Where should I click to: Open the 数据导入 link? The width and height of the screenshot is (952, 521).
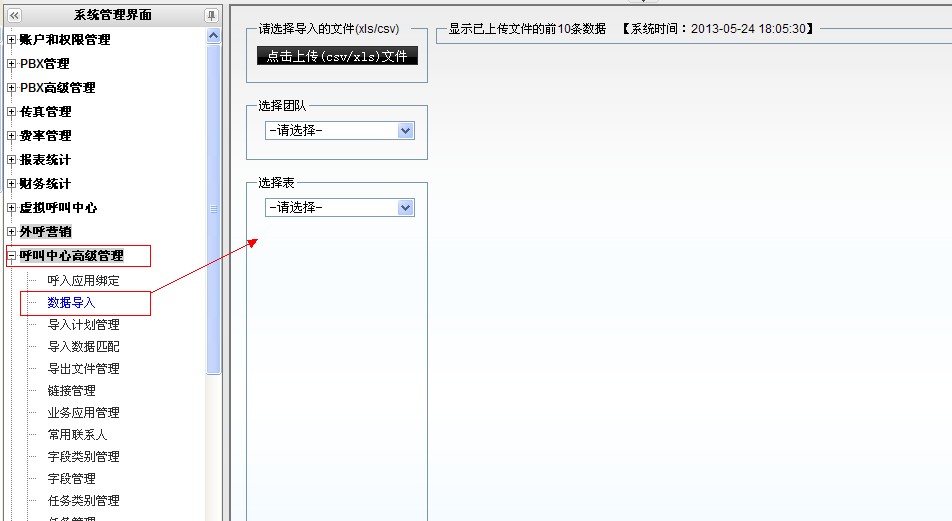pyautogui.click(x=71, y=303)
